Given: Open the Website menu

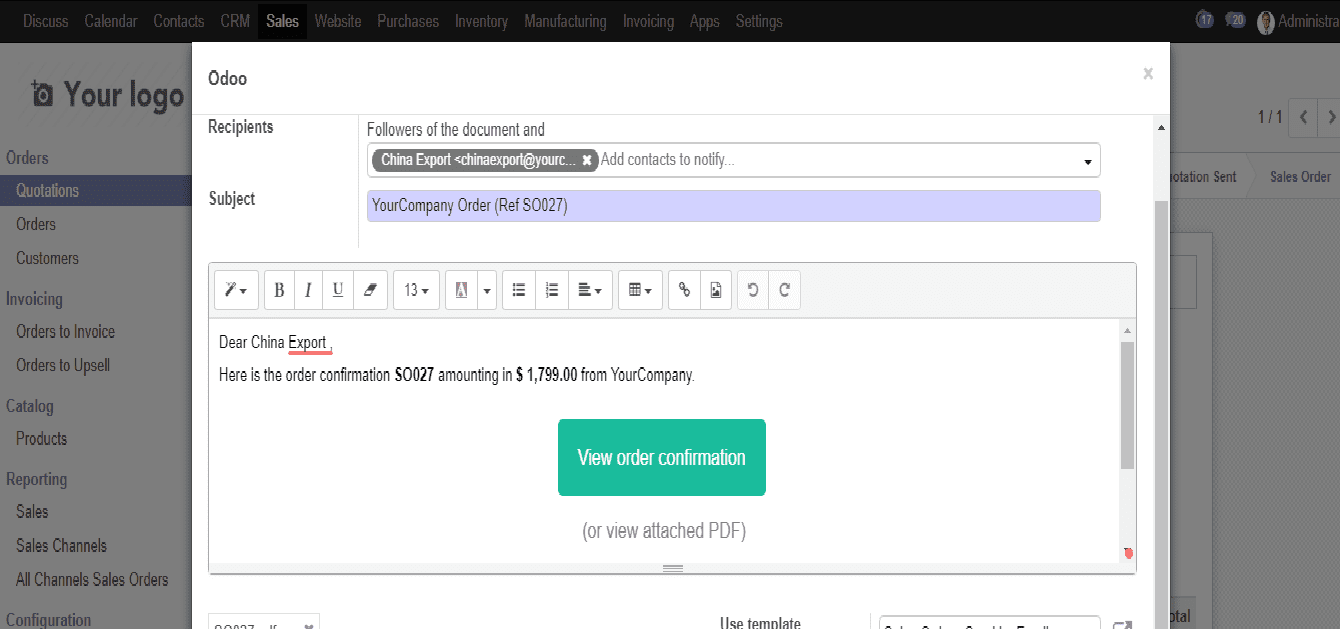Looking at the screenshot, I should coord(338,21).
